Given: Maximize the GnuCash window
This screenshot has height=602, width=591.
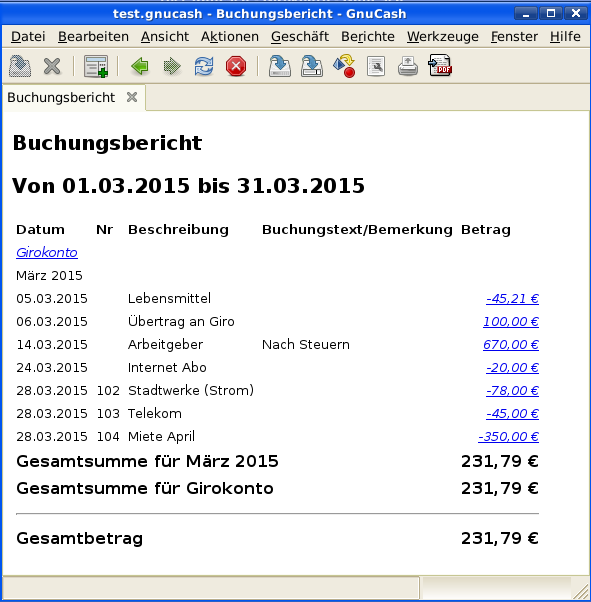Looking at the screenshot, I should click(x=551, y=13).
